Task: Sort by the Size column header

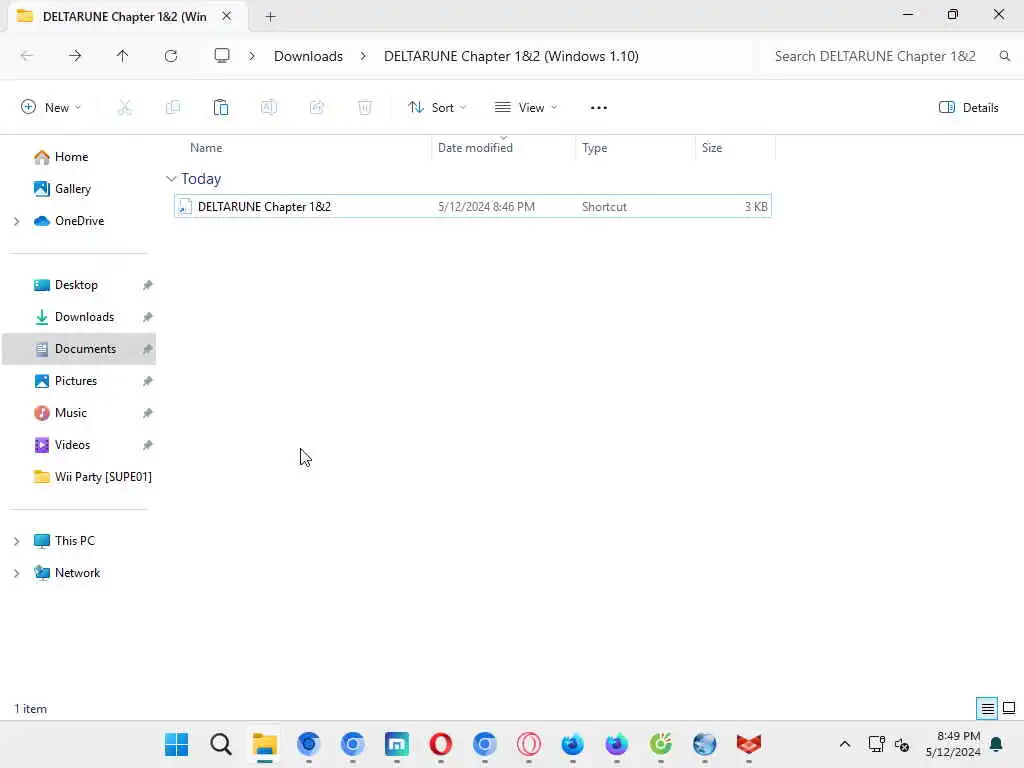Action: pos(712,148)
